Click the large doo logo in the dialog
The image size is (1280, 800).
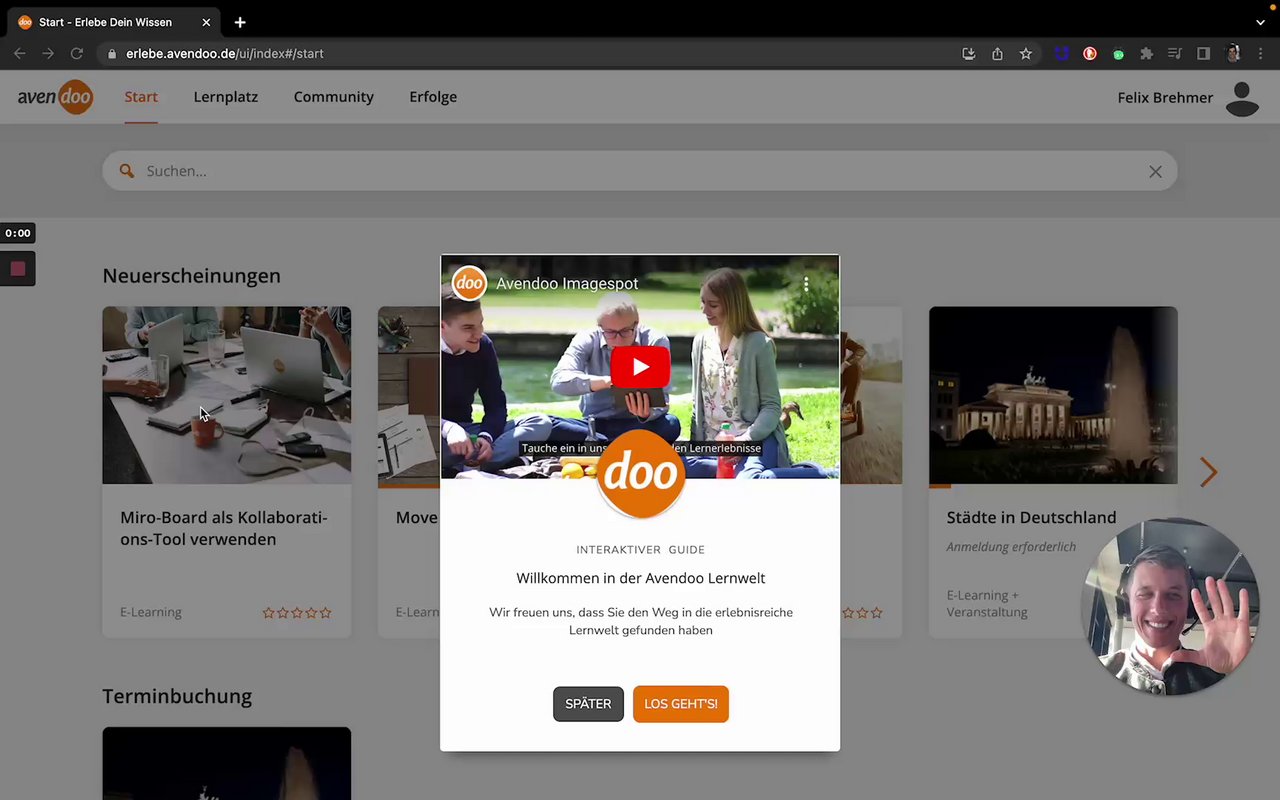coord(641,474)
